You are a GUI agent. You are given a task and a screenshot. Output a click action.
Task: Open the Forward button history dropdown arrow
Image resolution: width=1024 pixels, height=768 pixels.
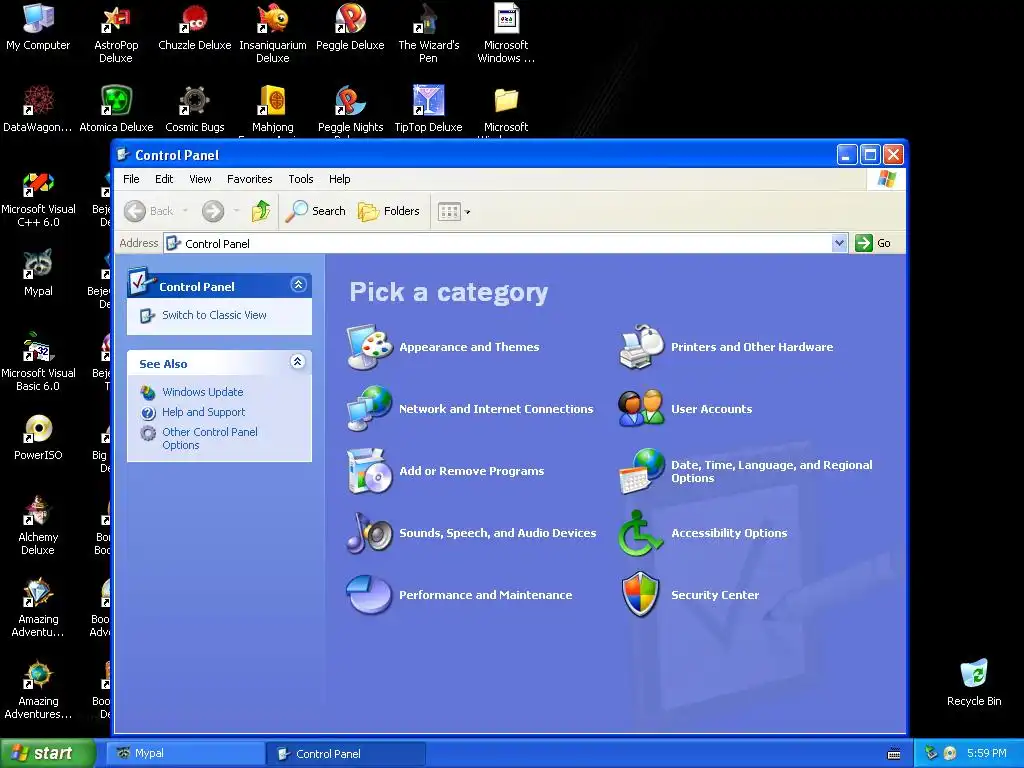[236, 211]
